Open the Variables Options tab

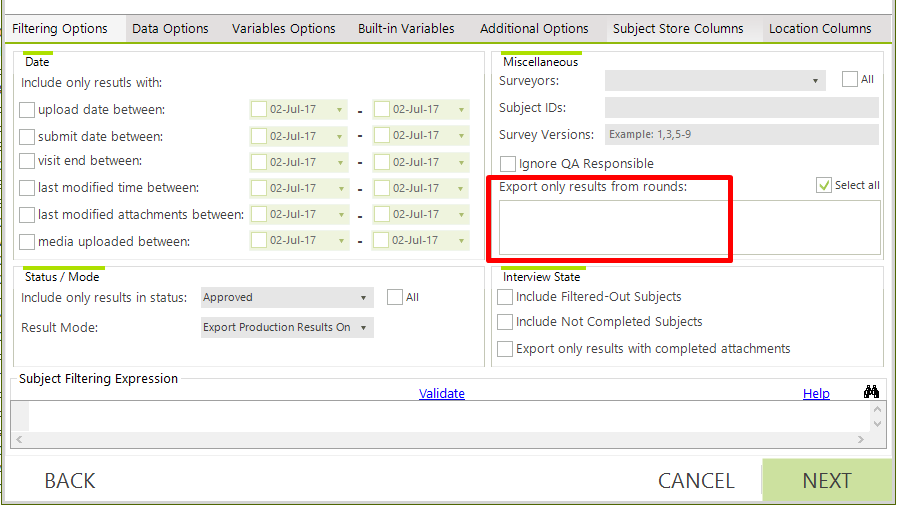tap(283, 29)
